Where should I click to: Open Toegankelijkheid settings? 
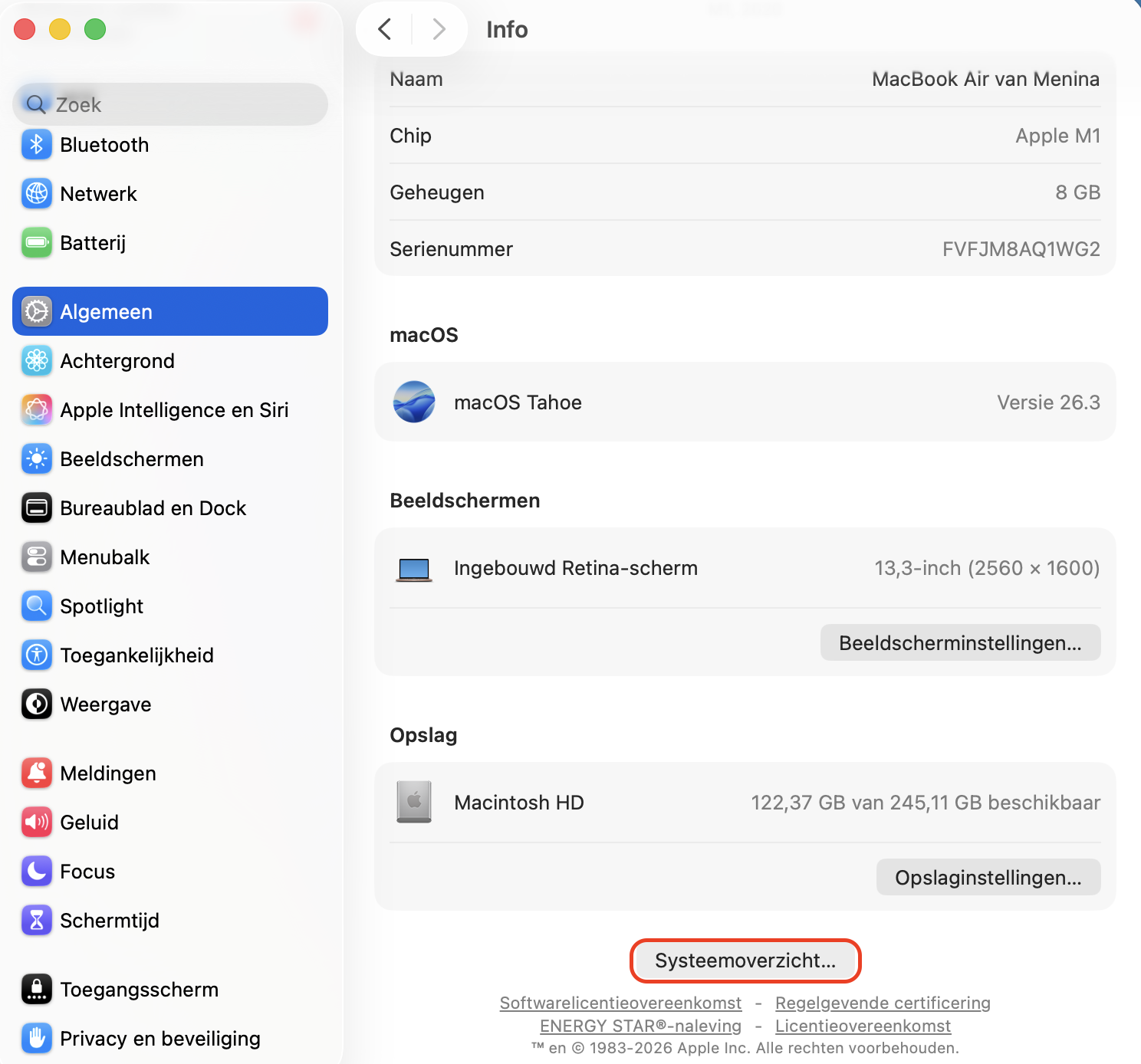(x=36, y=655)
